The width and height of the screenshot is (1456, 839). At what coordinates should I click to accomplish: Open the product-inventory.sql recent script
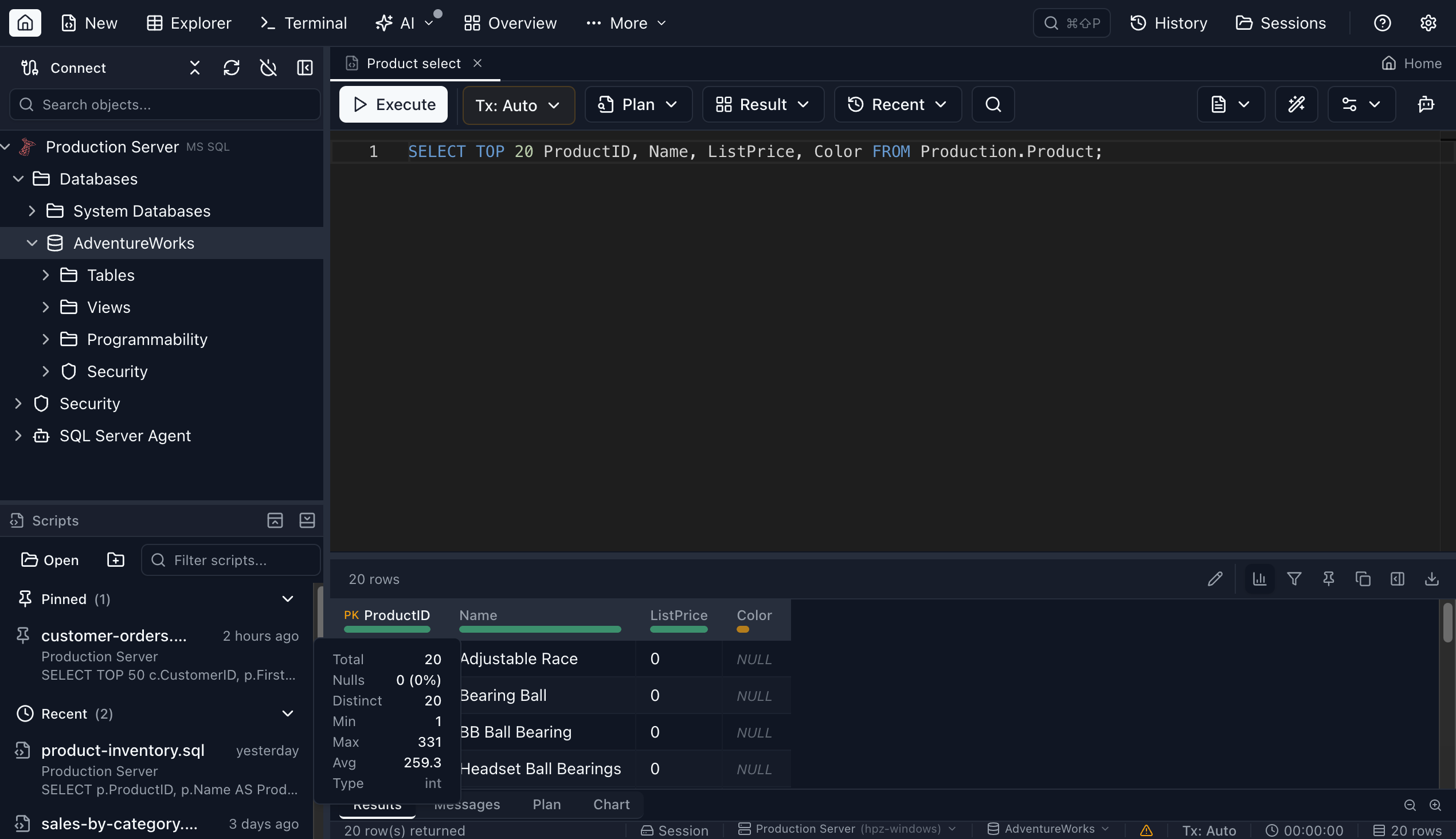coord(156,769)
